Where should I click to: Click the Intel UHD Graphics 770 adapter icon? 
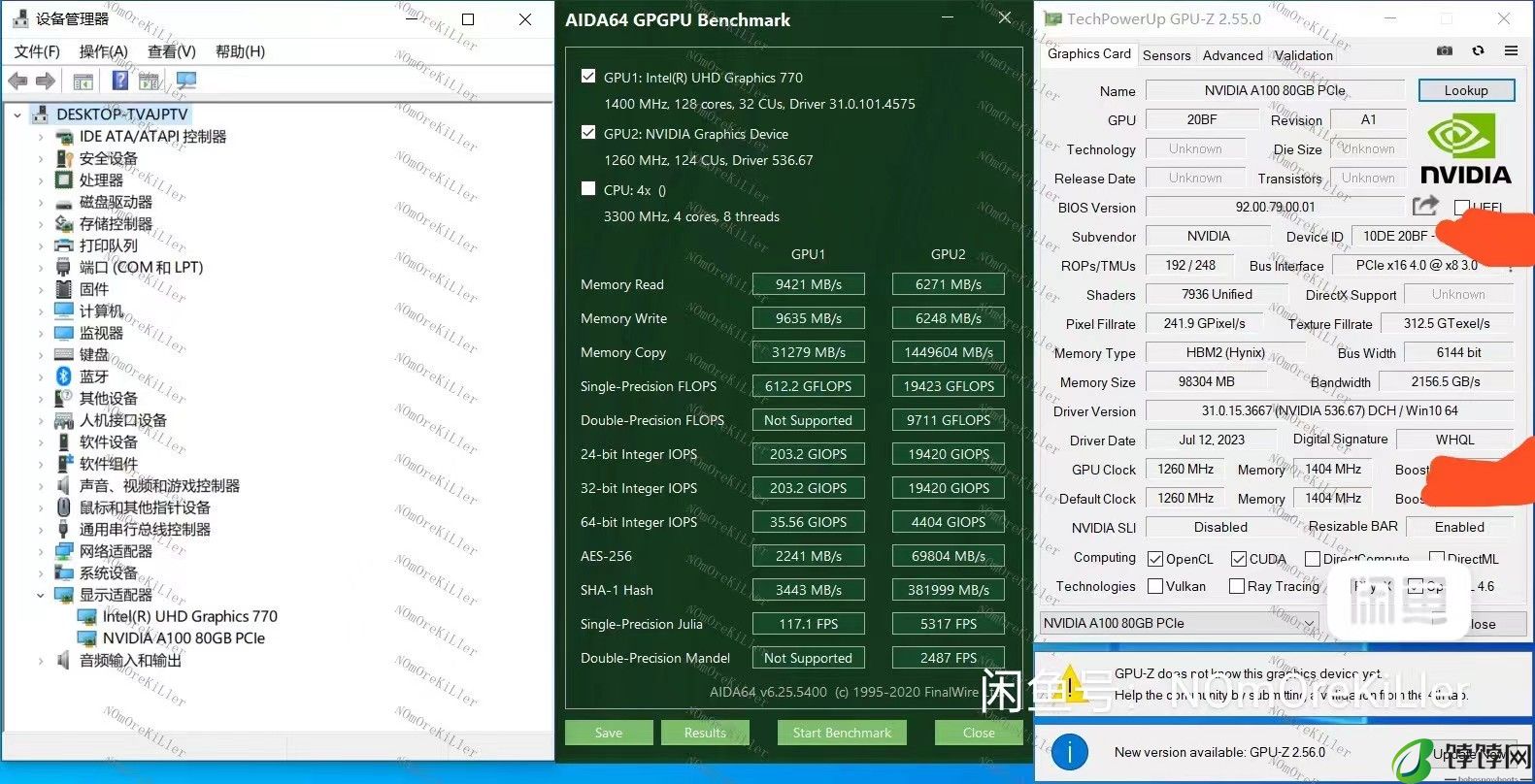tap(88, 616)
